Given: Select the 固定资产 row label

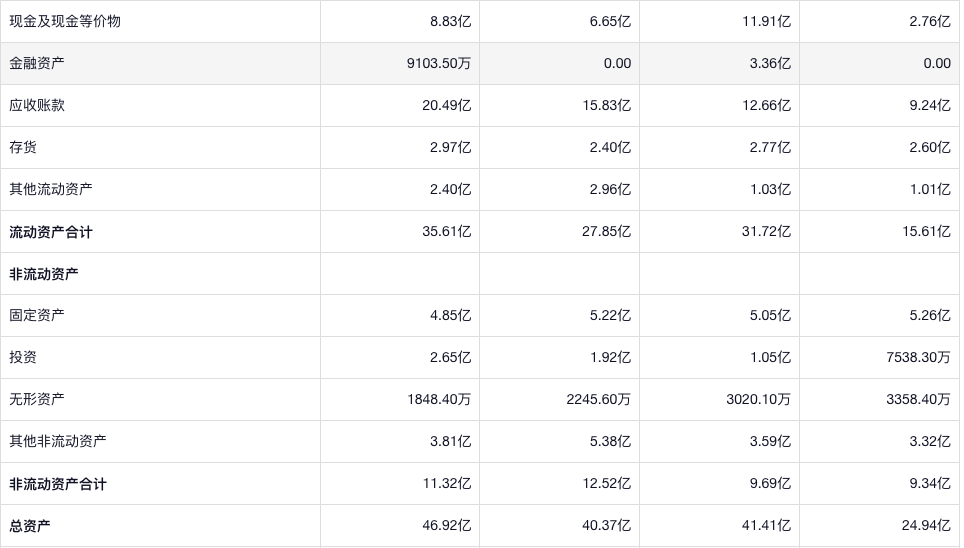Looking at the screenshot, I should pos(37,315).
